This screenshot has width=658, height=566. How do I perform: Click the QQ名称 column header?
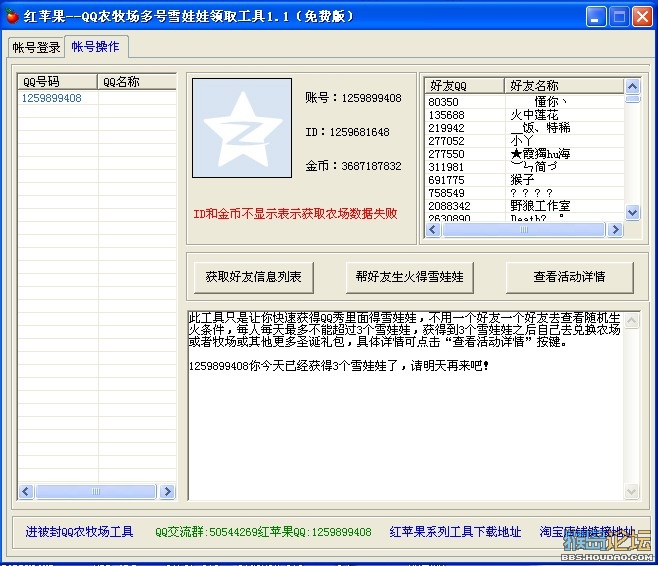click(137, 81)
